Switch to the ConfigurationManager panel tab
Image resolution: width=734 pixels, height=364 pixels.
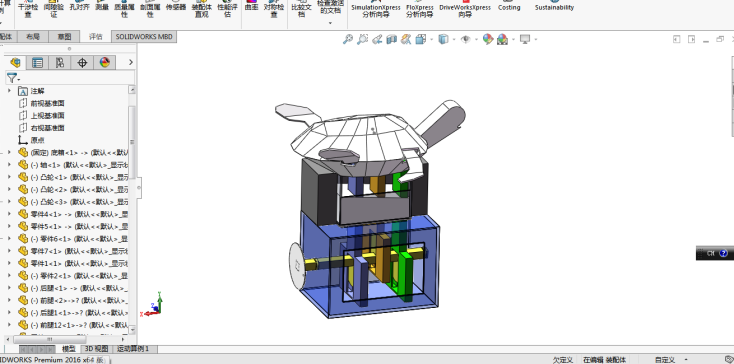(59, 62)
